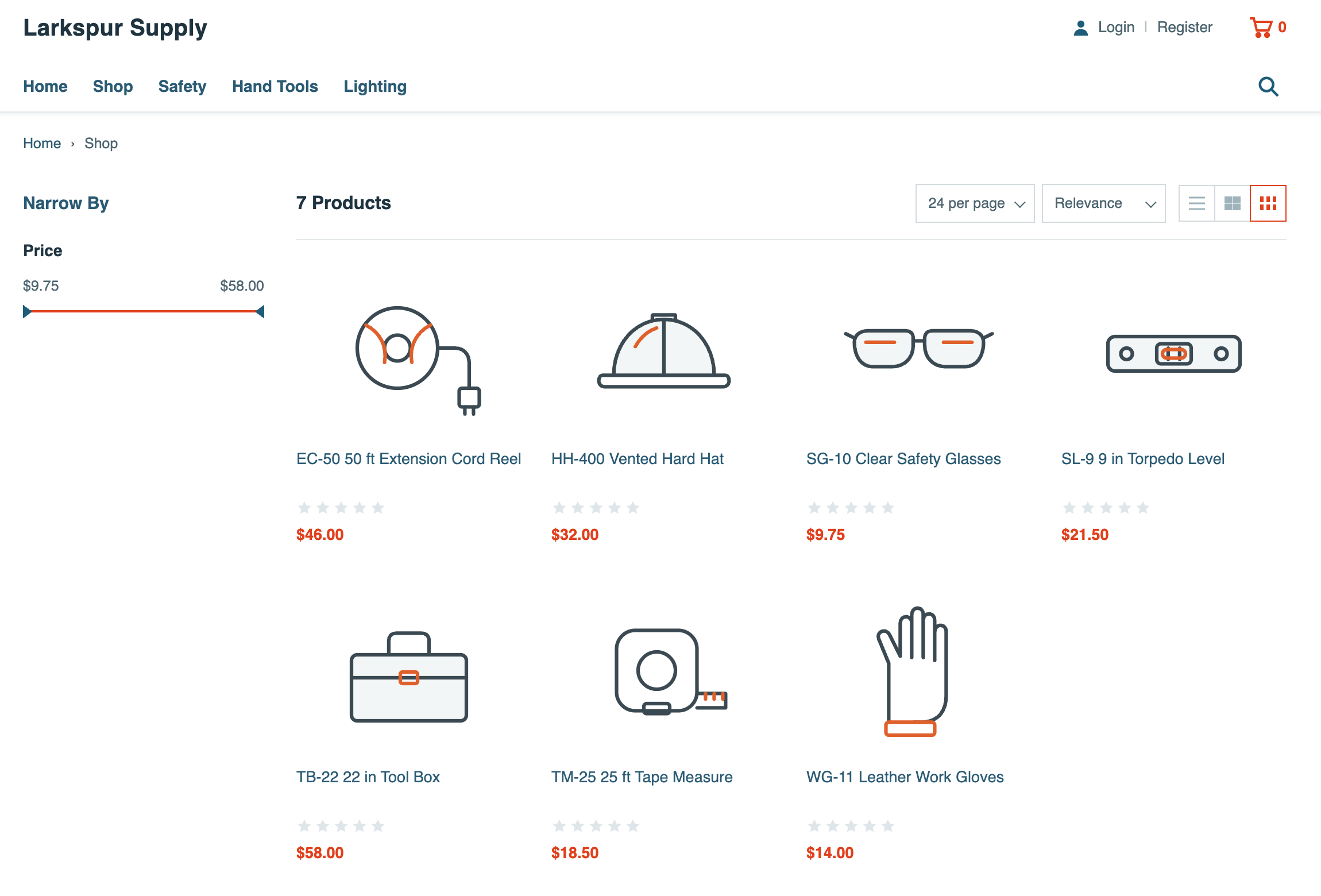Open TB-22 22 in Tool Box link
1321x896 pixels.
368,777
